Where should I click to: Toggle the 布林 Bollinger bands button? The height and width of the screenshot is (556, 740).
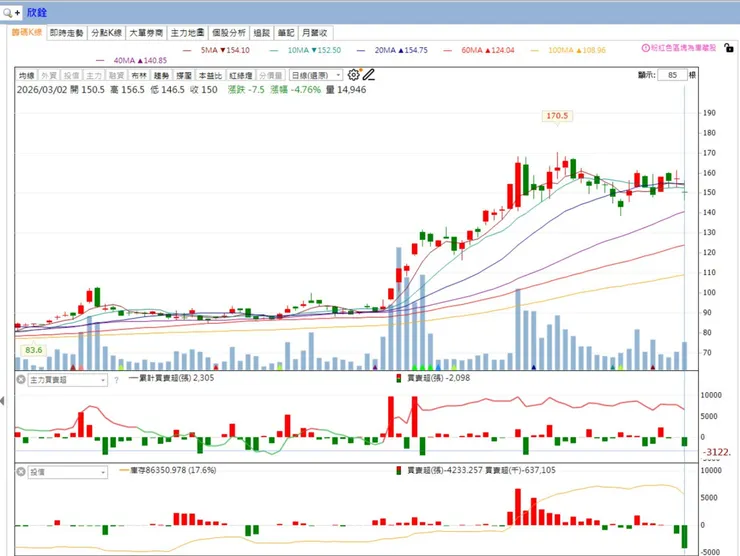139,76
